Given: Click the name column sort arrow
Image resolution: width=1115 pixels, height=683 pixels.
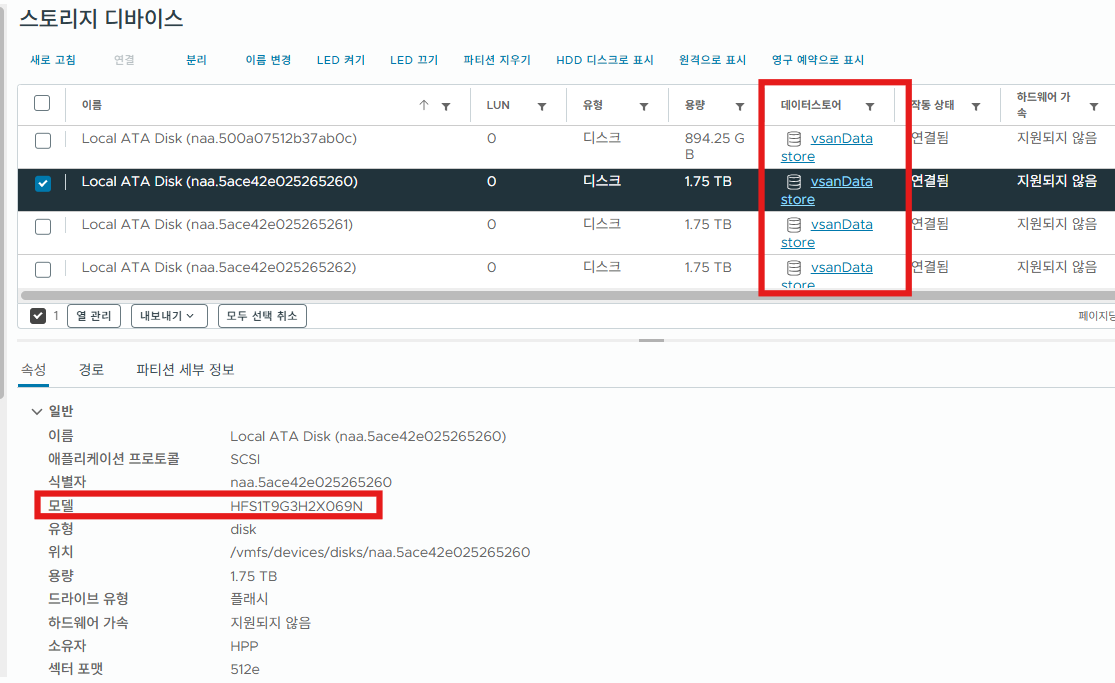Looking at the screenshot, I should (424, 105).
